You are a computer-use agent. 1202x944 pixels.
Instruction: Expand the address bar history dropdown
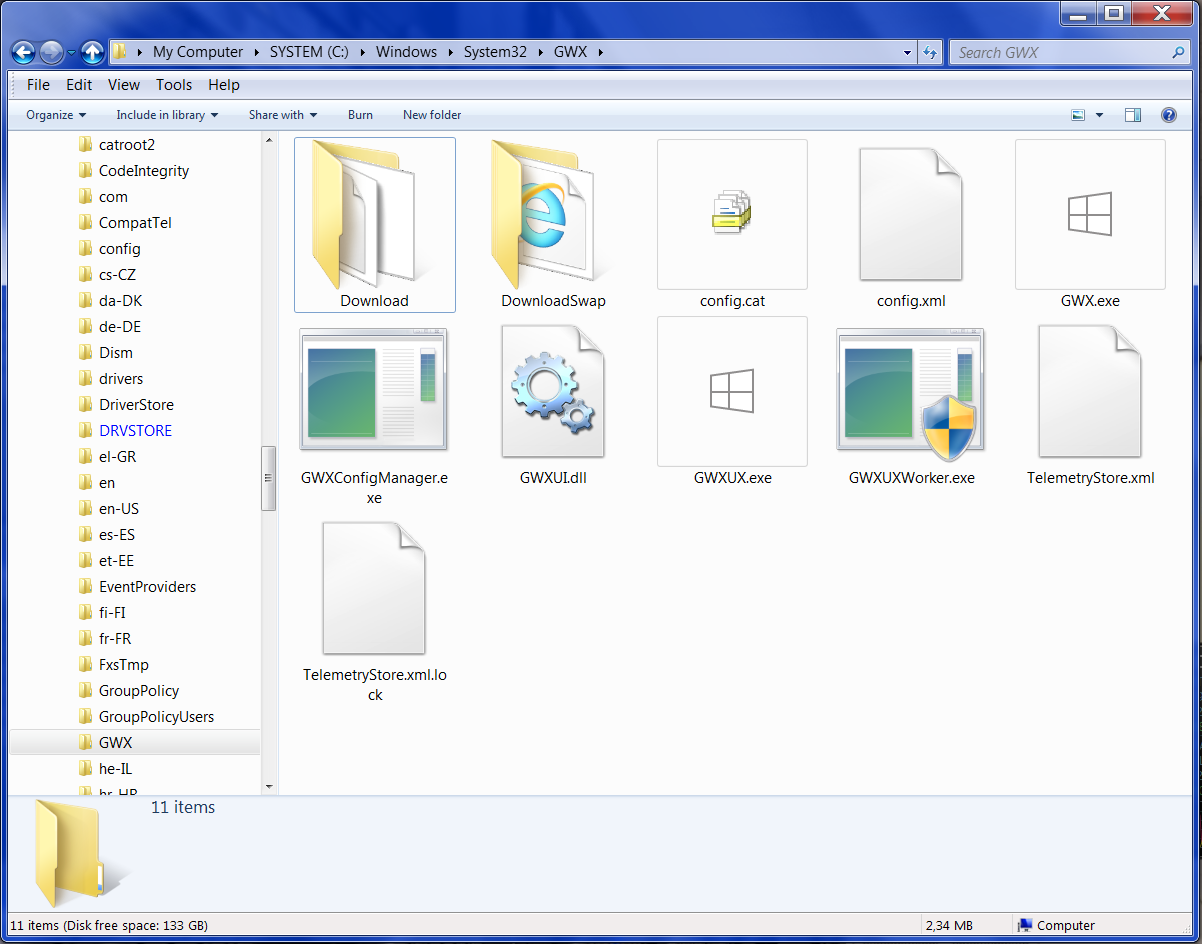tap(908, 52)
